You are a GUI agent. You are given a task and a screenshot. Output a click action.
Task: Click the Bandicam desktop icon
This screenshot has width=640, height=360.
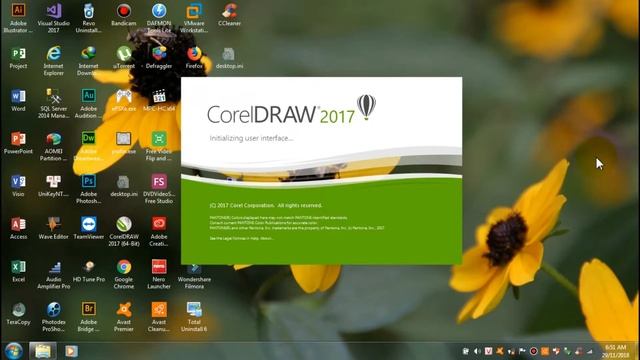[124, 15]
